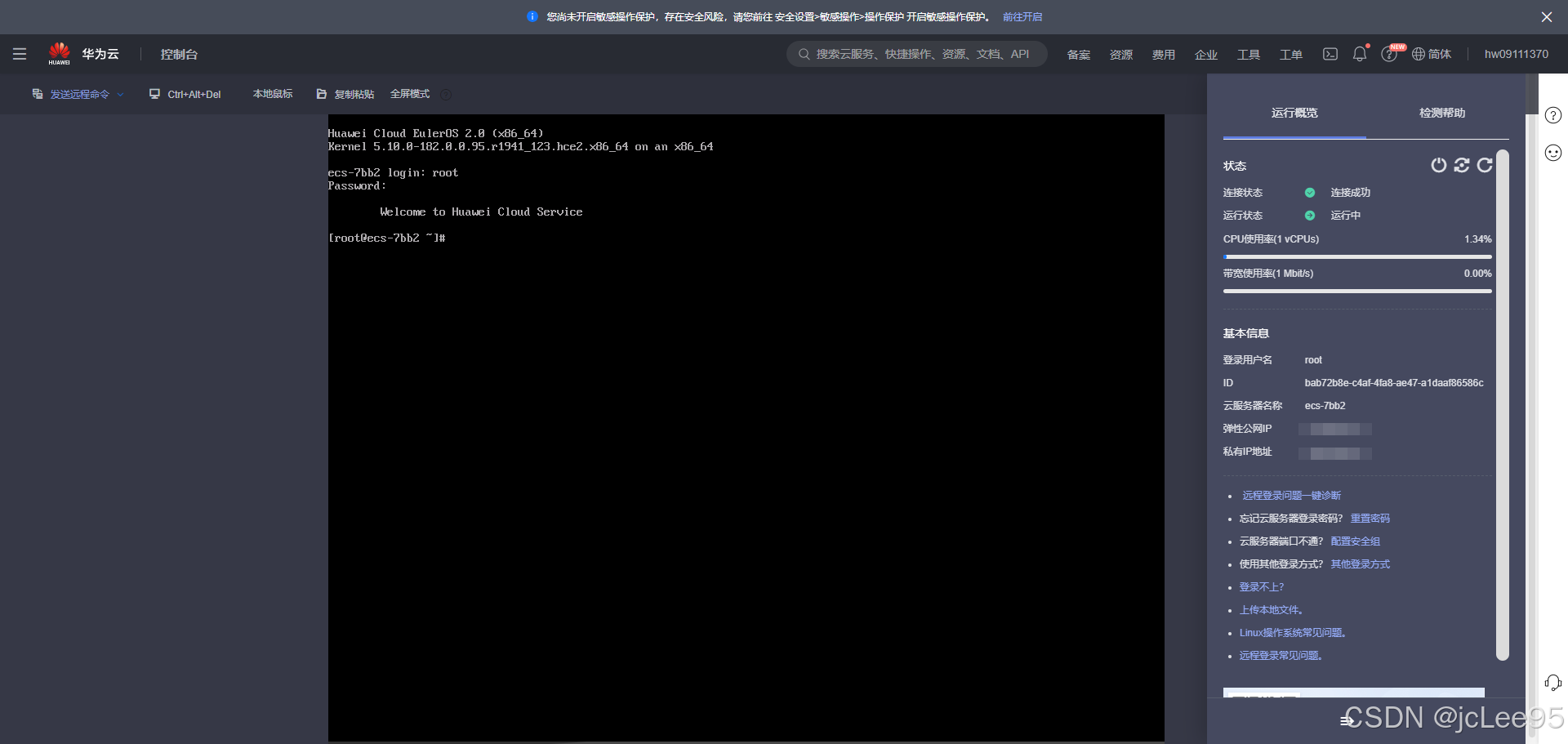Click the 基本信息 section heading
The height and width of the screenshot is (744, 1568).
point(1246,333)
